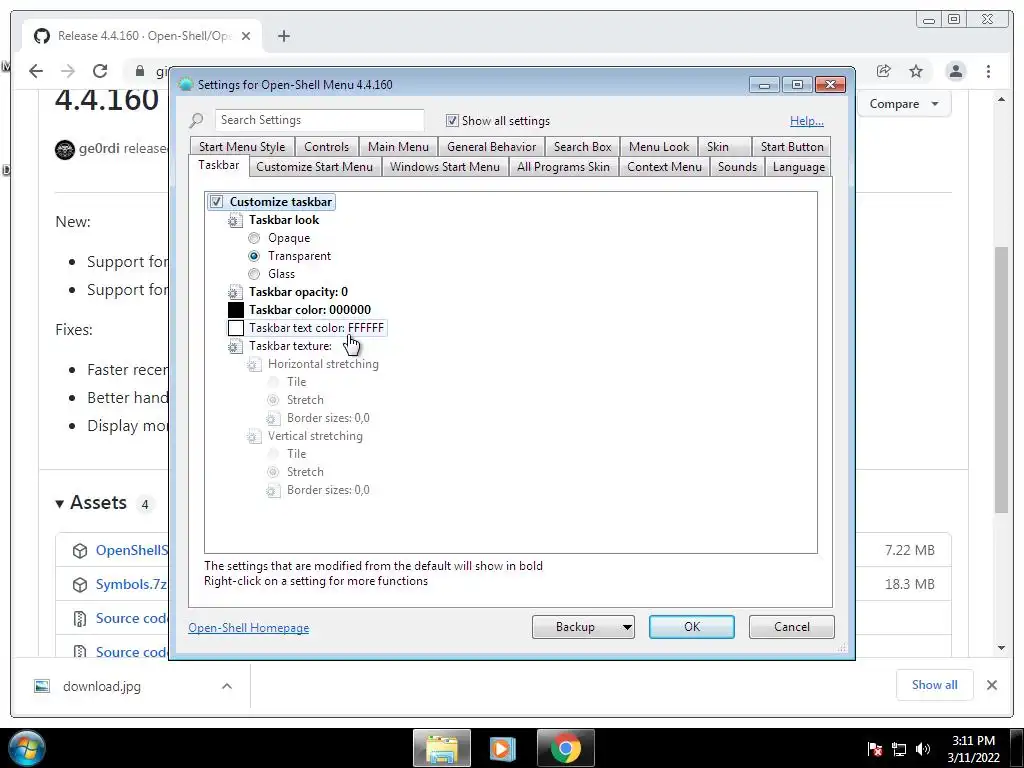
Task: Switch to the Sounds tab
Action: [737, 167]
